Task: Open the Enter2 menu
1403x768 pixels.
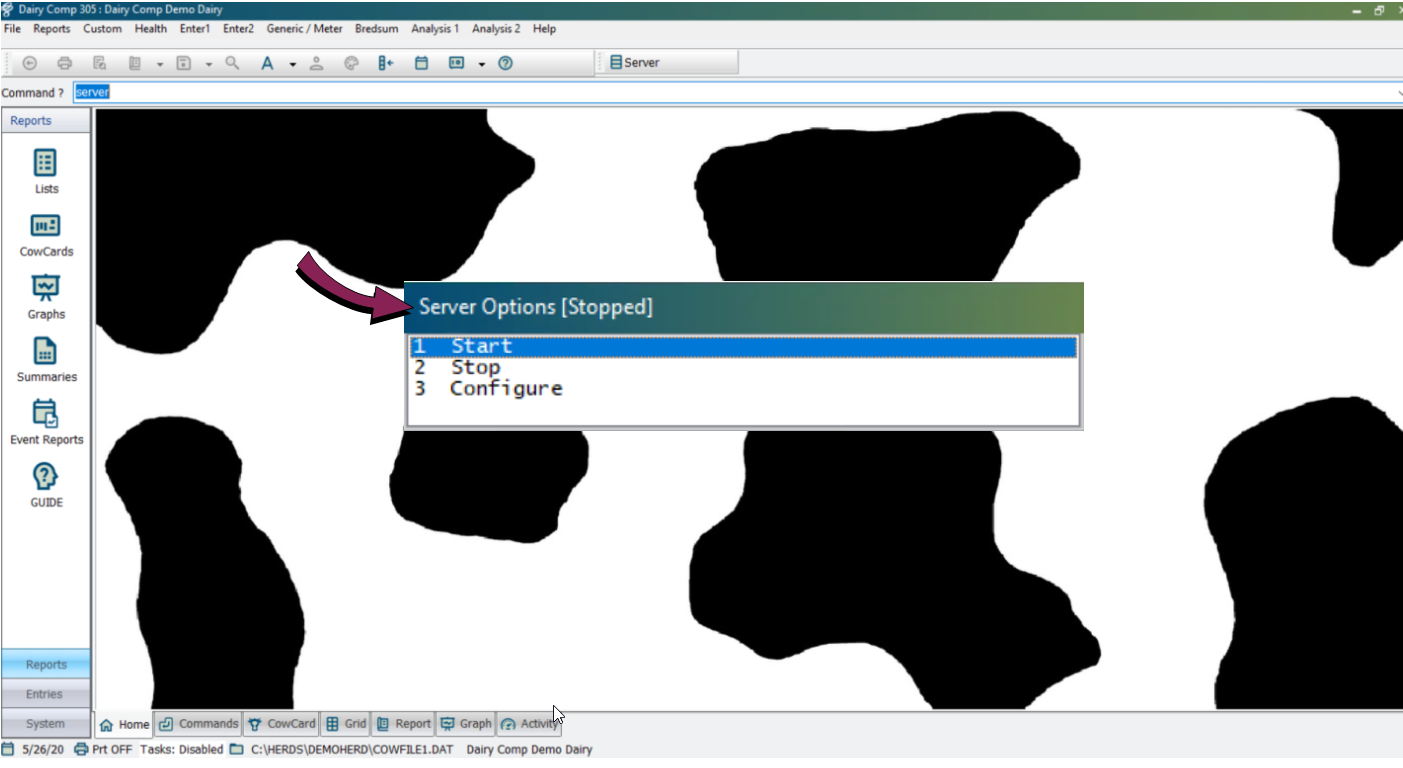Action: [238, 29]
